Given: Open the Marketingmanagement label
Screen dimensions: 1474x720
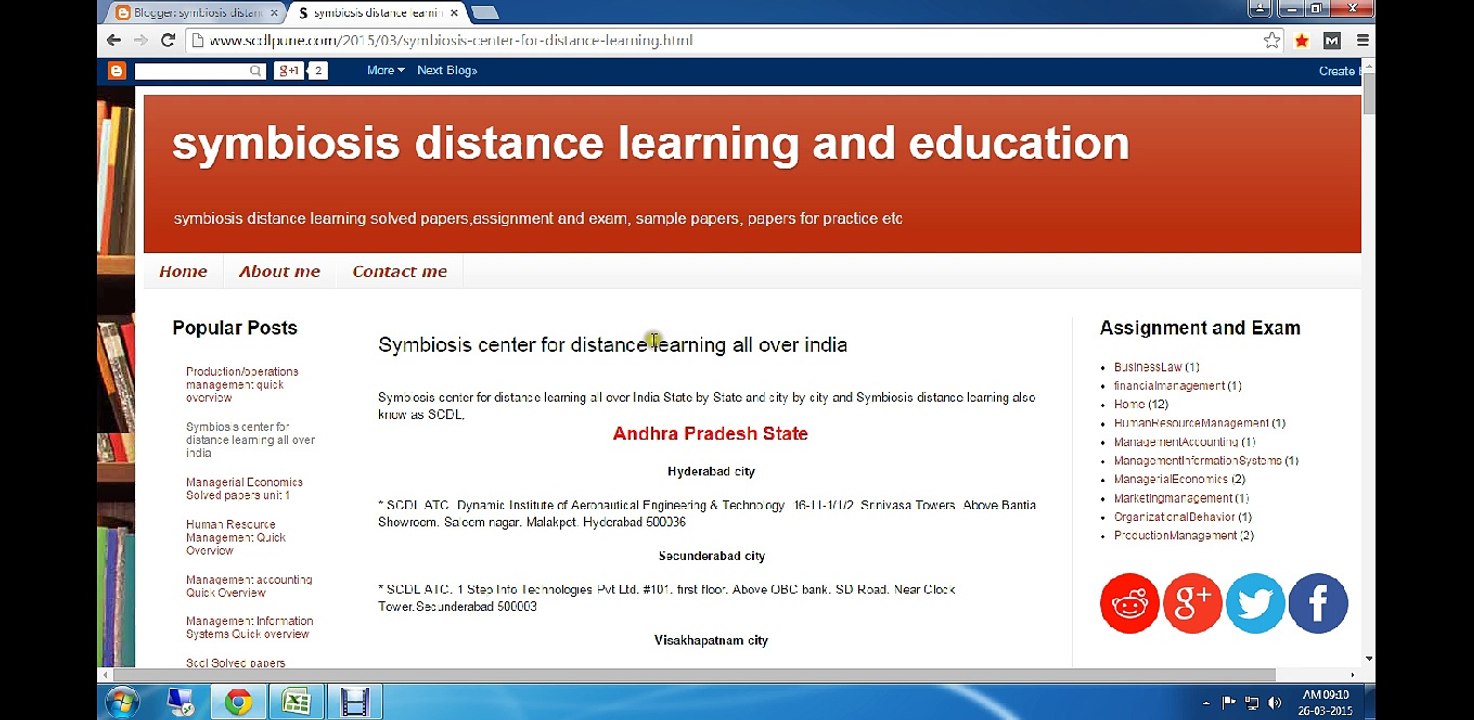Looking at the screenshot, I should tap(1173, 498).
